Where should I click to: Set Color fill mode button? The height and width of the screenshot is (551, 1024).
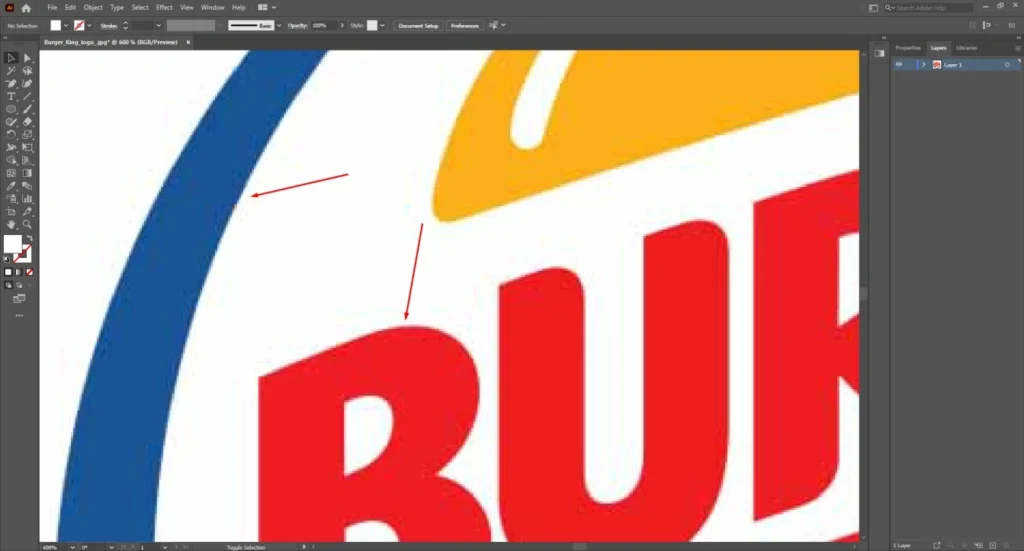click(8, 272)
